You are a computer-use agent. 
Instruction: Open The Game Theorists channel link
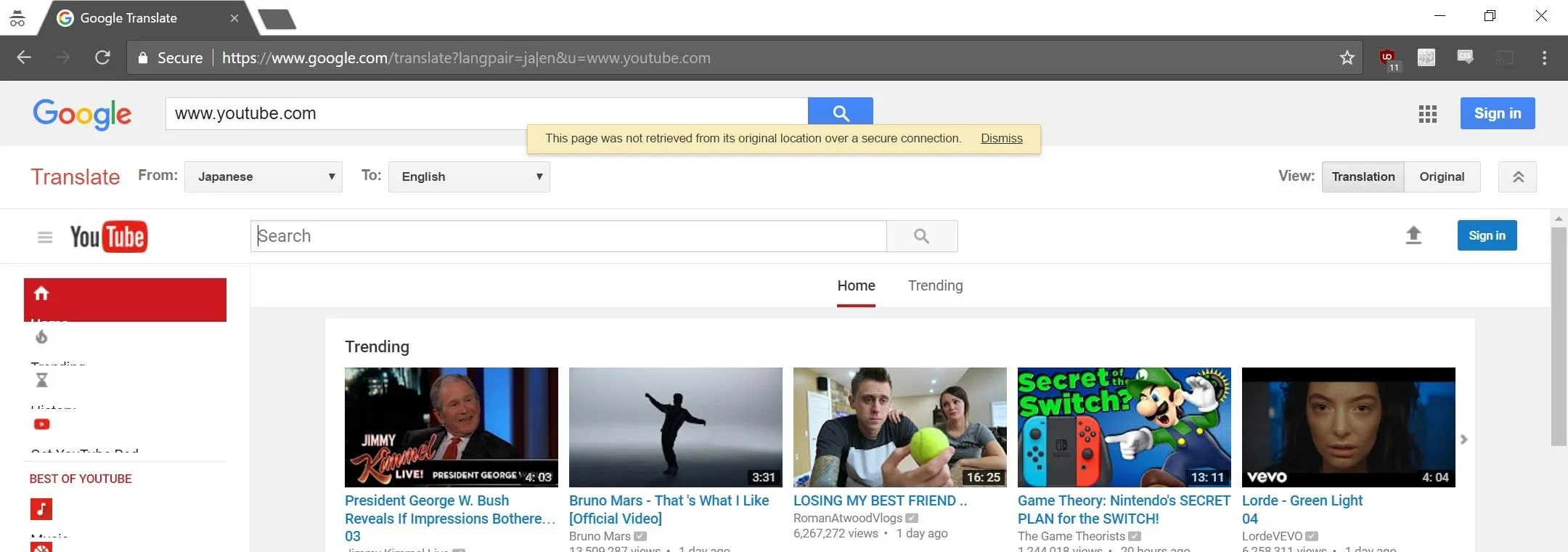point(1071,536)
